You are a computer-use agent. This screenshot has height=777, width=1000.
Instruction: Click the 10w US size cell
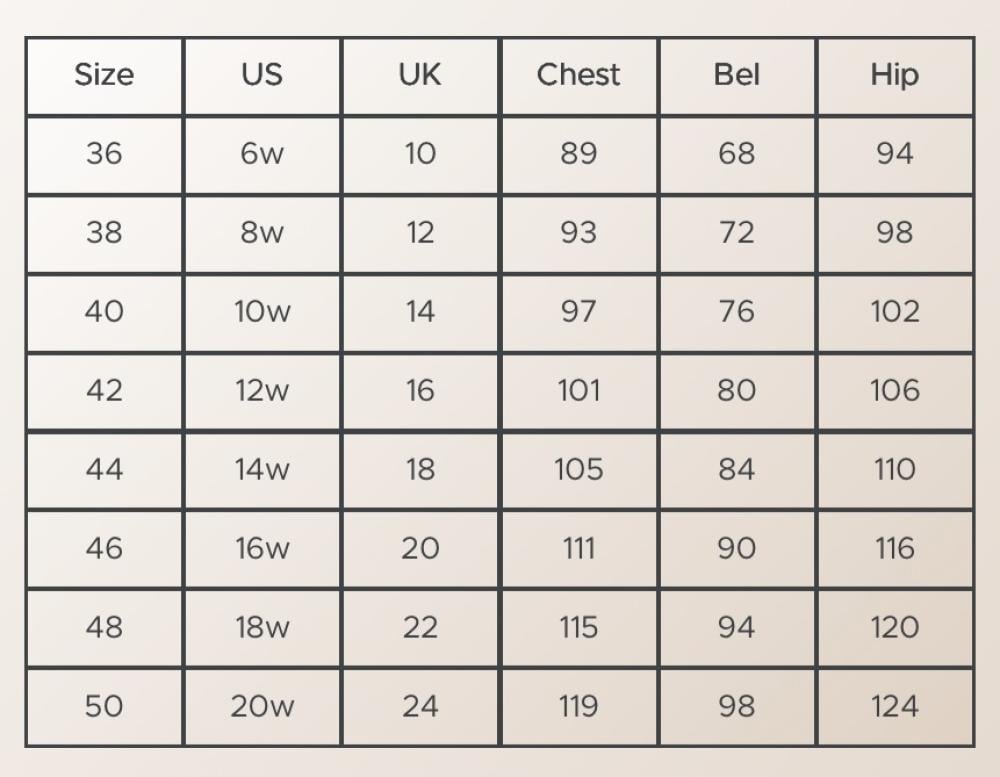point(262,313)
